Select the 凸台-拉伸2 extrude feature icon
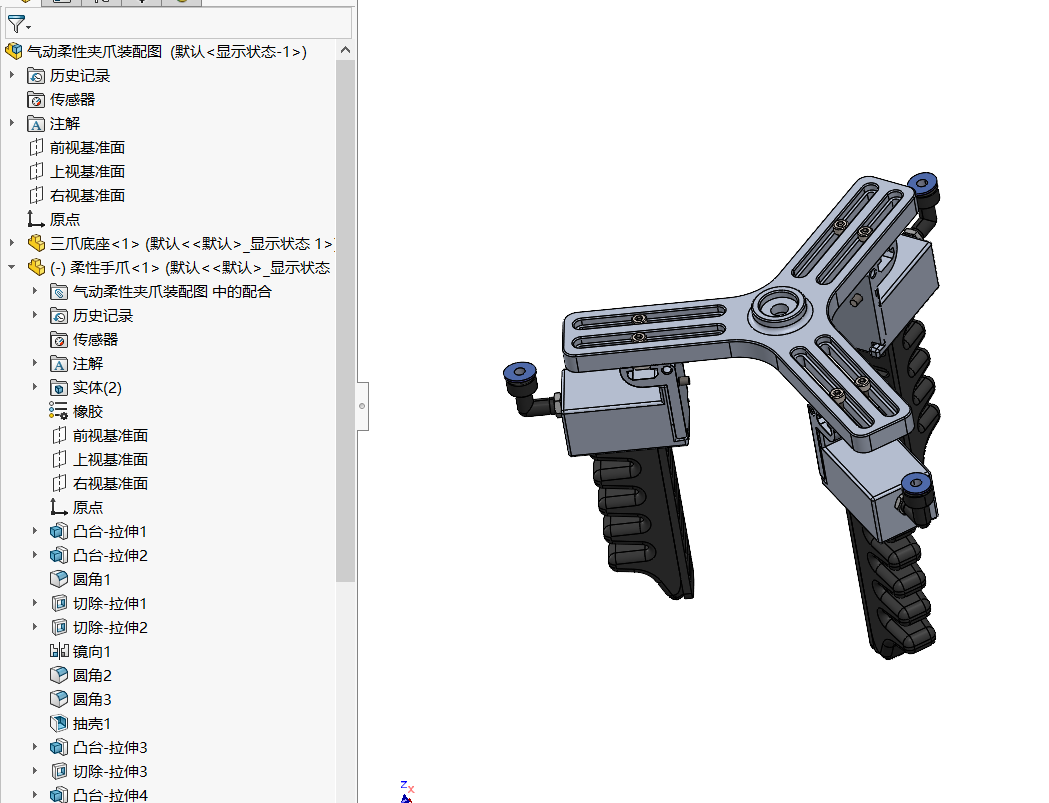 click(x=59, y=556)
